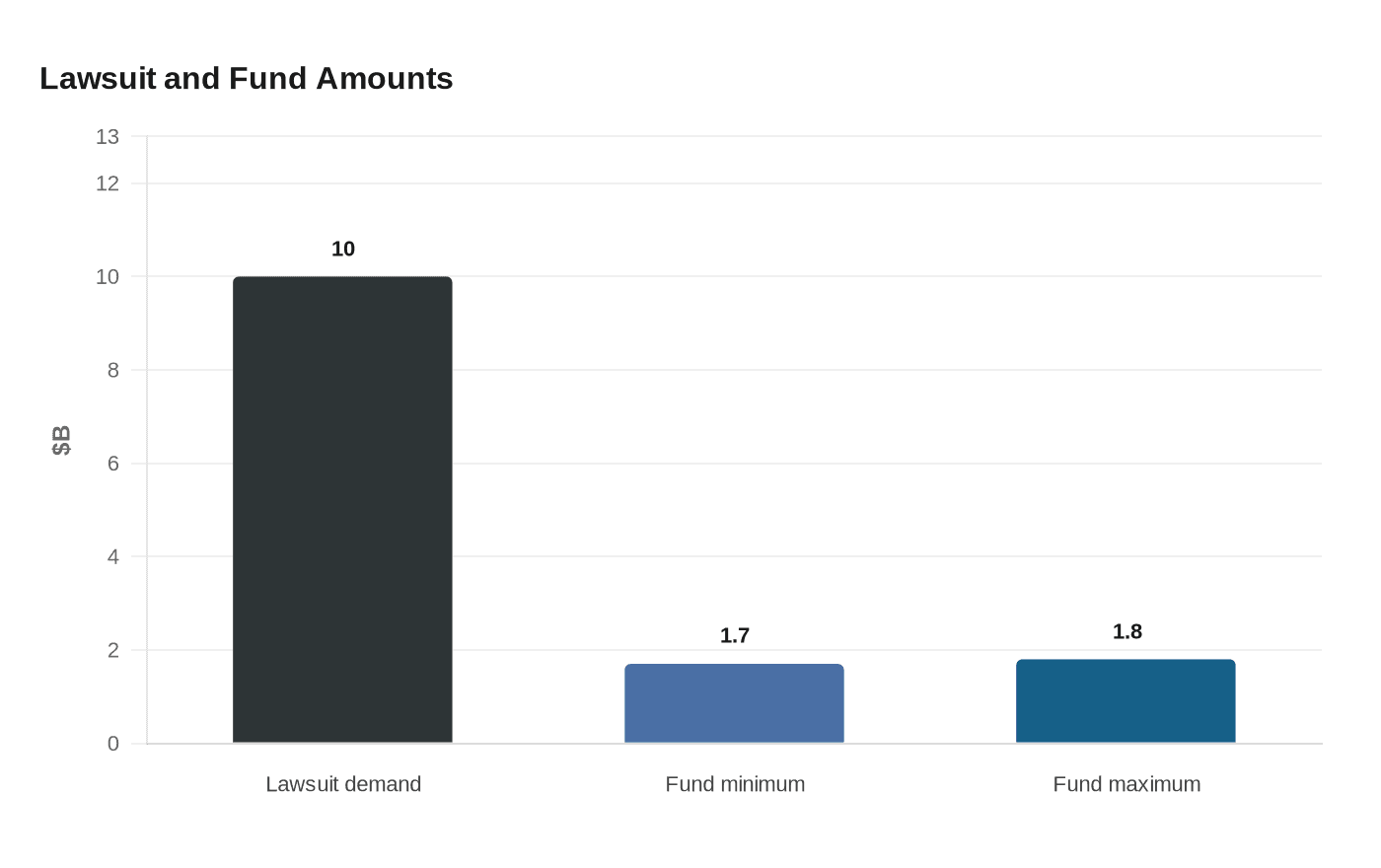Click the 8 tick on y-axis
Viewport: 1381px width, 868px height.
113,370
